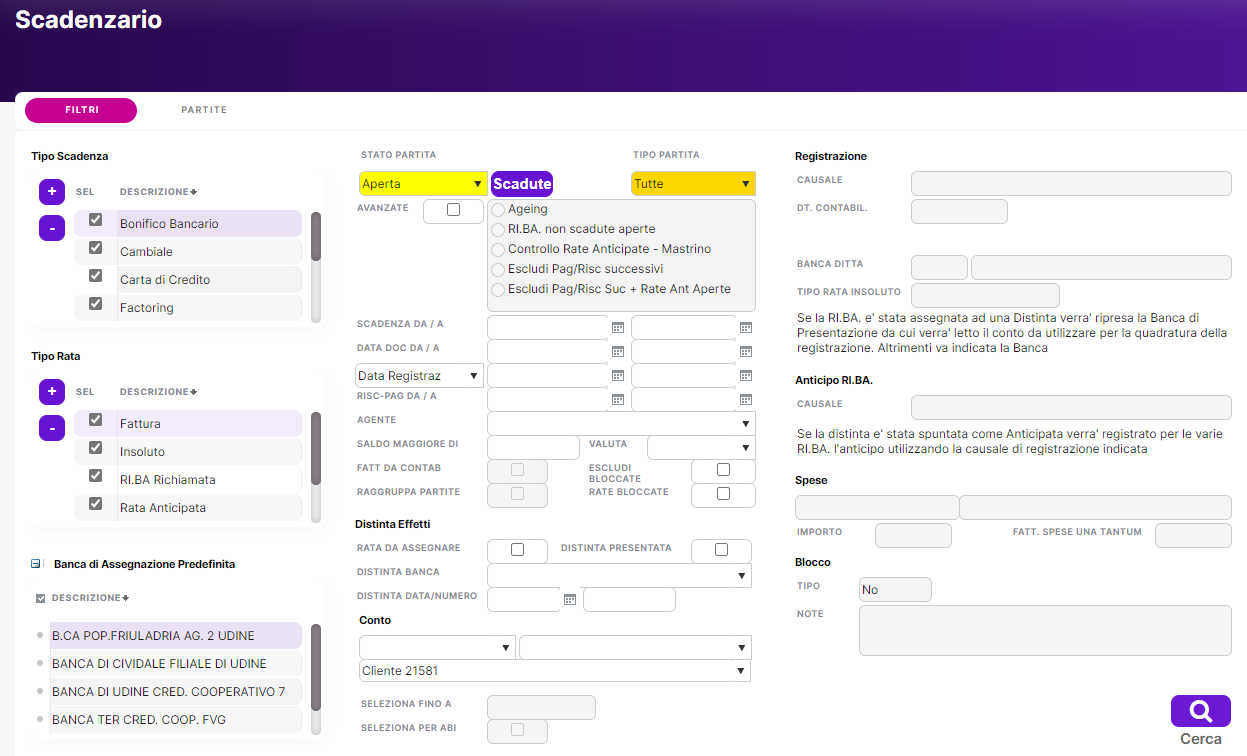Viewport: 1247px width, 756px height.
Task: Open calendar for Data Doc DA date
Action: pyautogui.click(x=618, y=351)
